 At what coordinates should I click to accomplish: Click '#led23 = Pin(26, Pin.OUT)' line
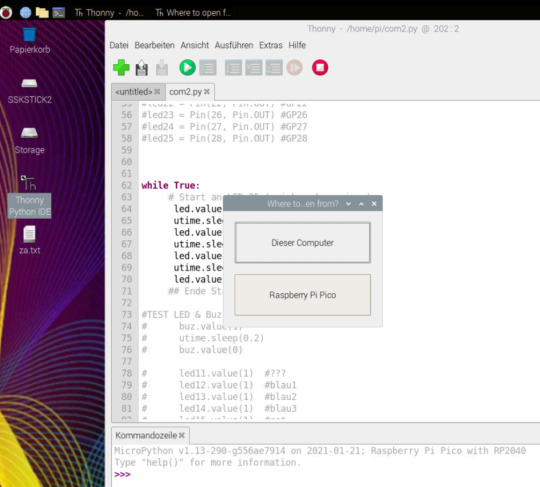click(x=208, y=115)
